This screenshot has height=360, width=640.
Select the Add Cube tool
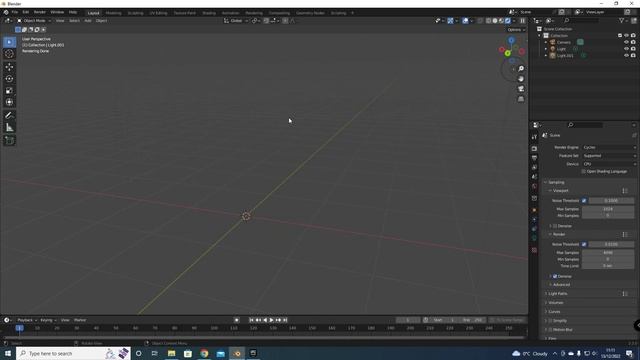click(9, 140)
